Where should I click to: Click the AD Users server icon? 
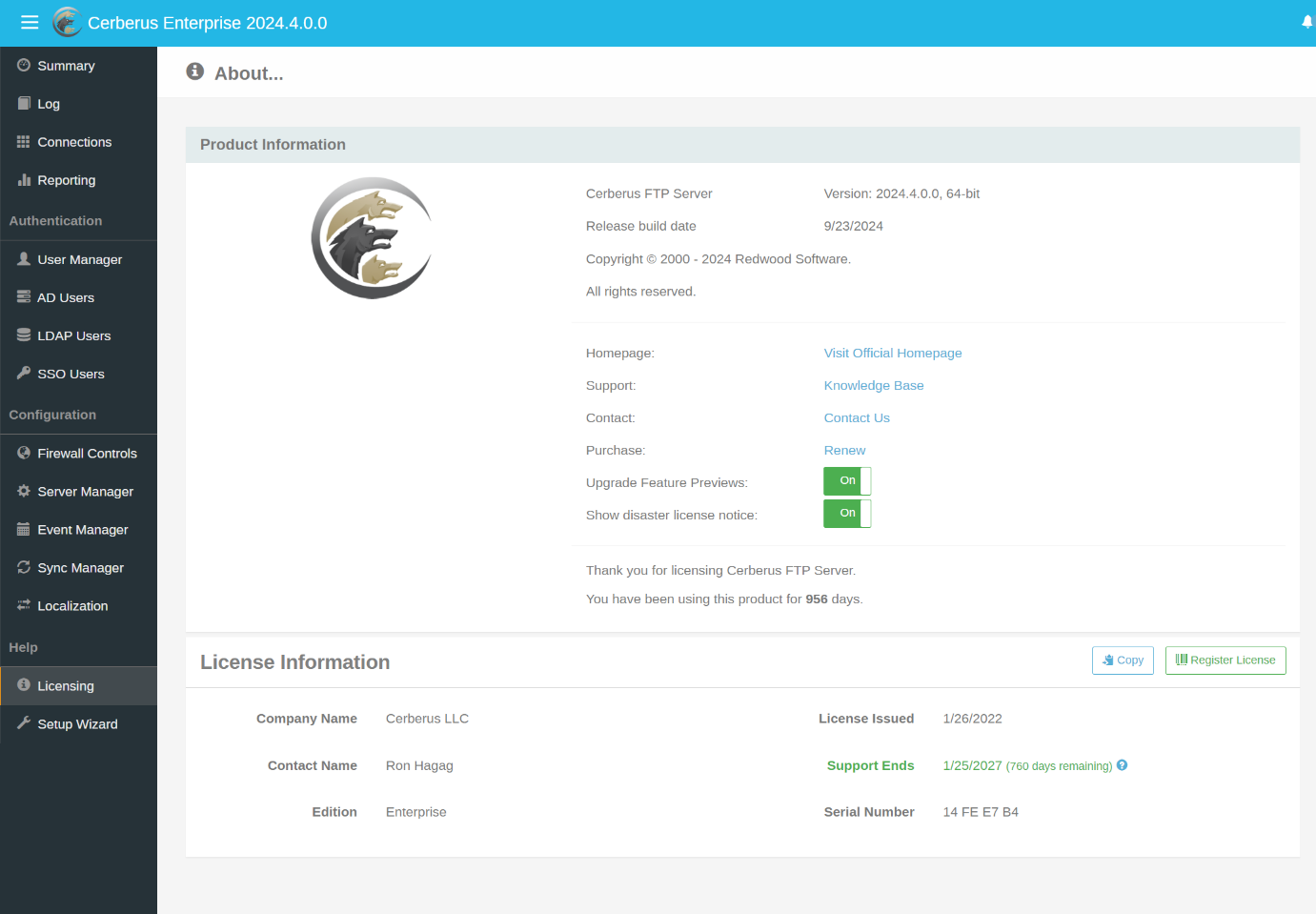[24, 296]
